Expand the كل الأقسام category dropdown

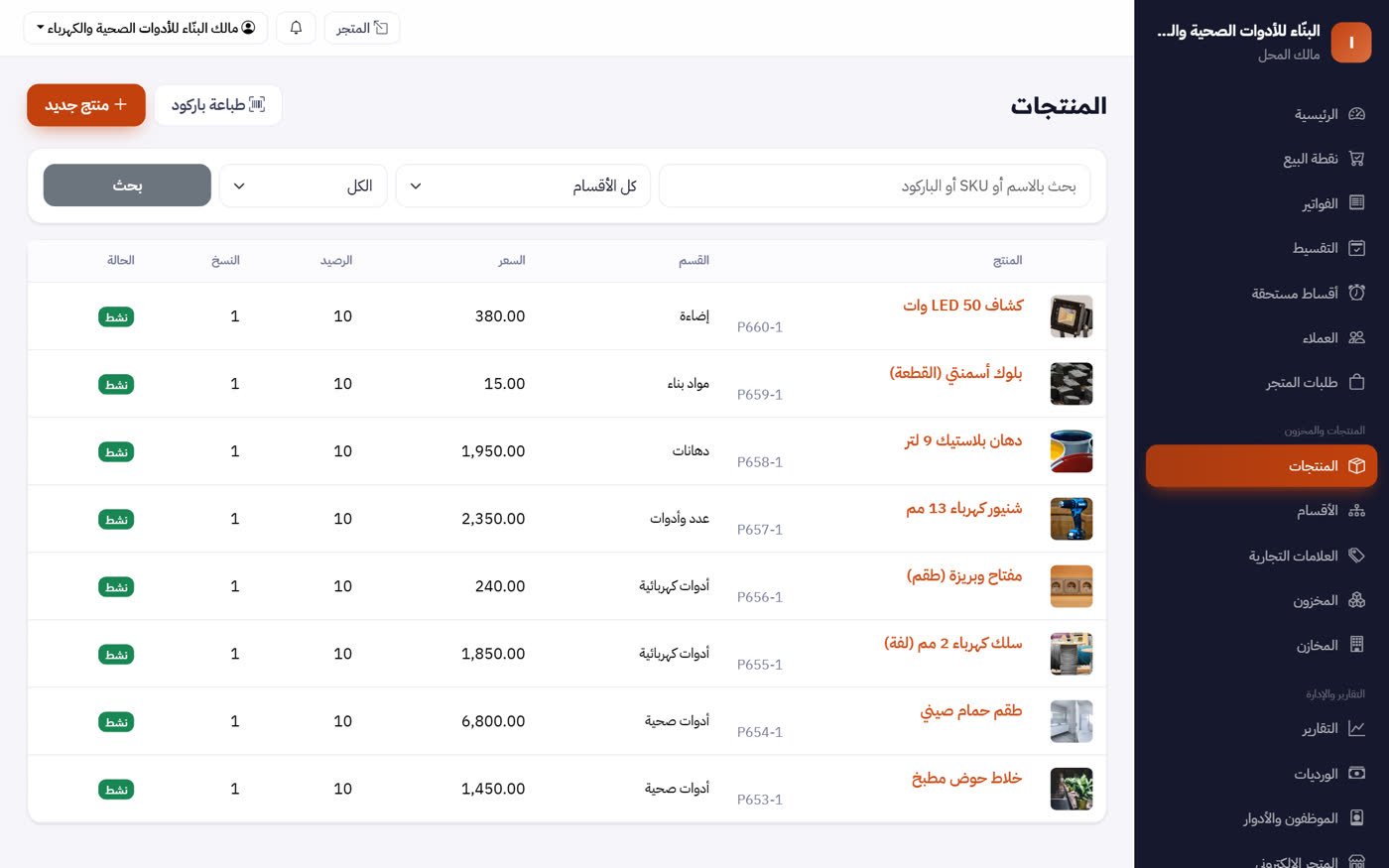[x=523, y=186]
